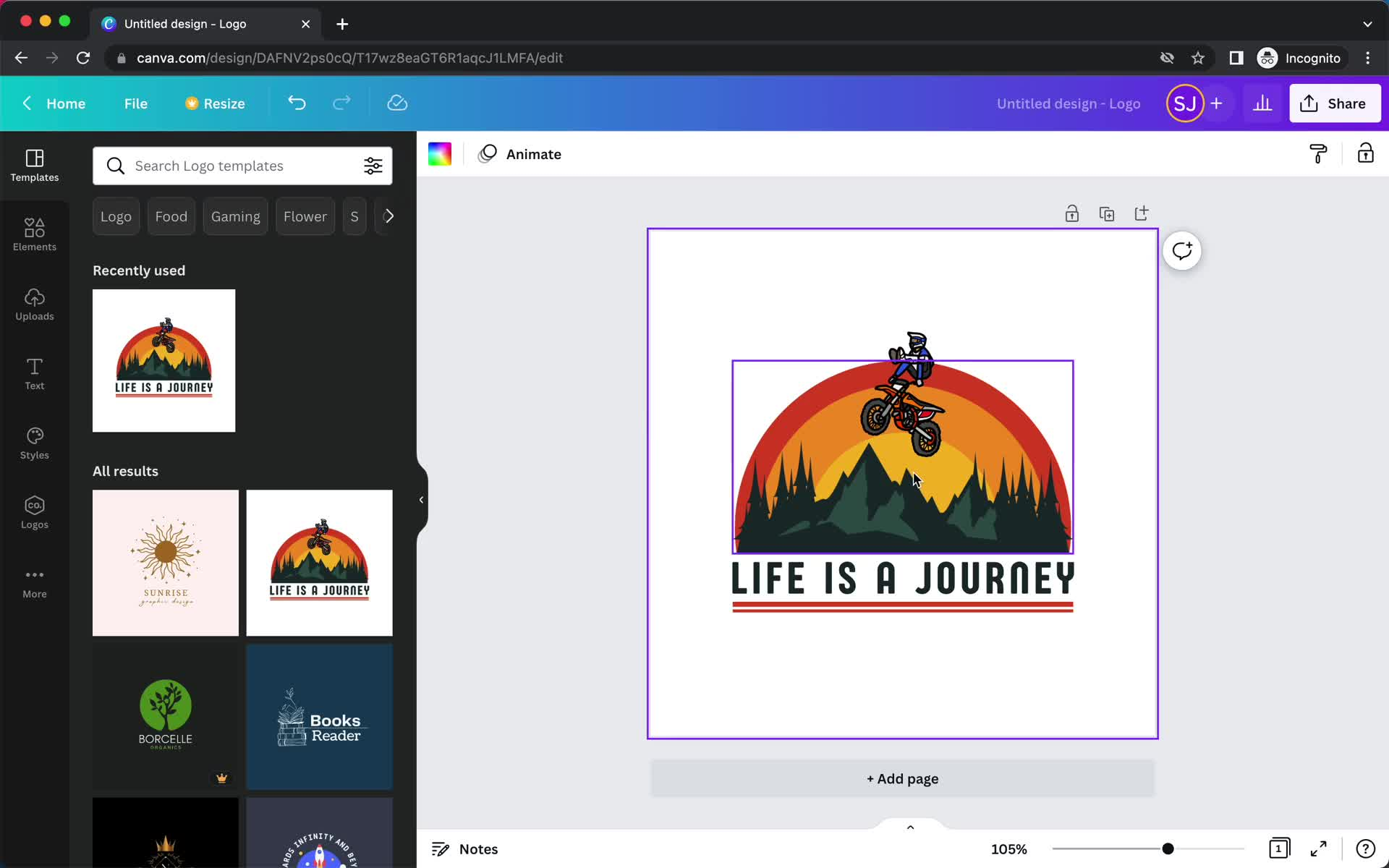
Task: Add collaborators with plus icon
Action: 1216,103
